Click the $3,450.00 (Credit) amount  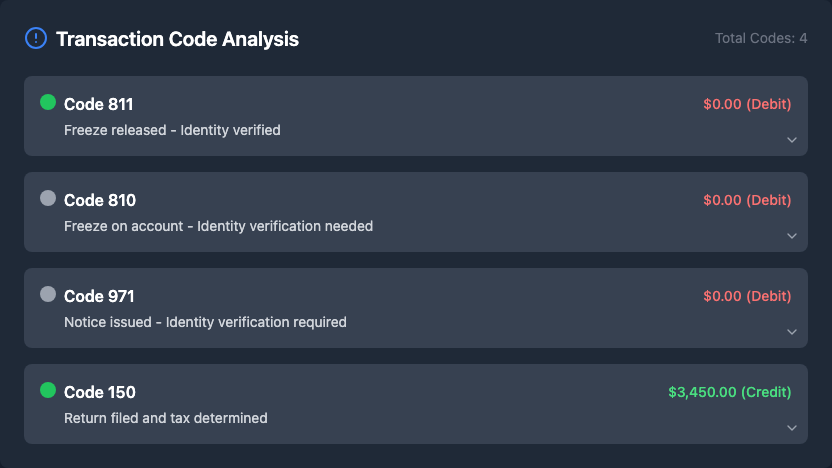point(729,392)
